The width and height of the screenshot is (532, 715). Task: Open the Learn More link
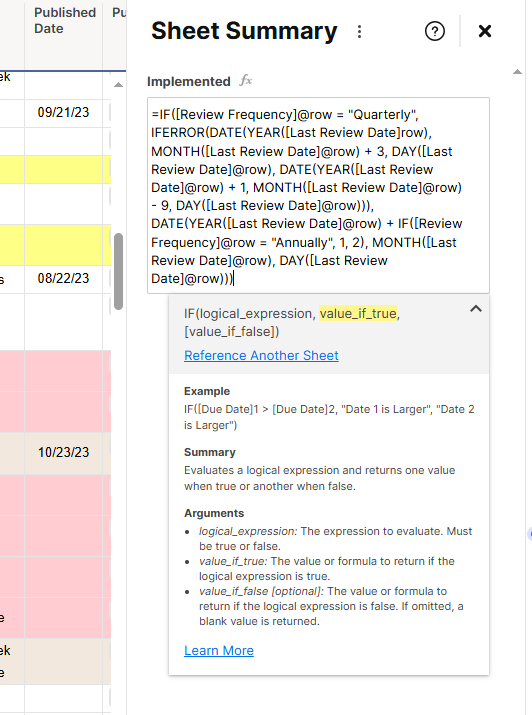219,650
